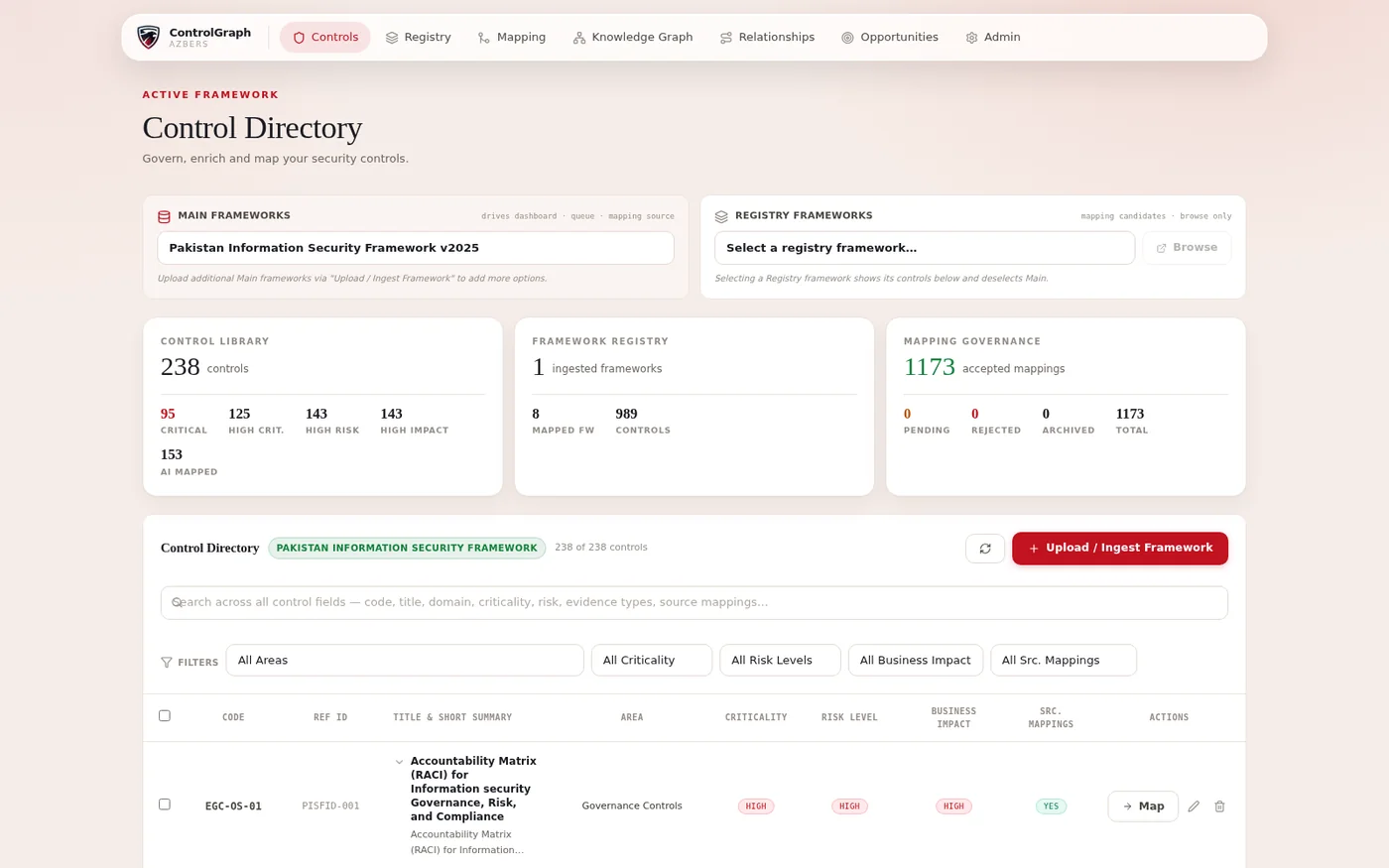Go to the Admin tab
The image size is (1389, 868).
993,38
